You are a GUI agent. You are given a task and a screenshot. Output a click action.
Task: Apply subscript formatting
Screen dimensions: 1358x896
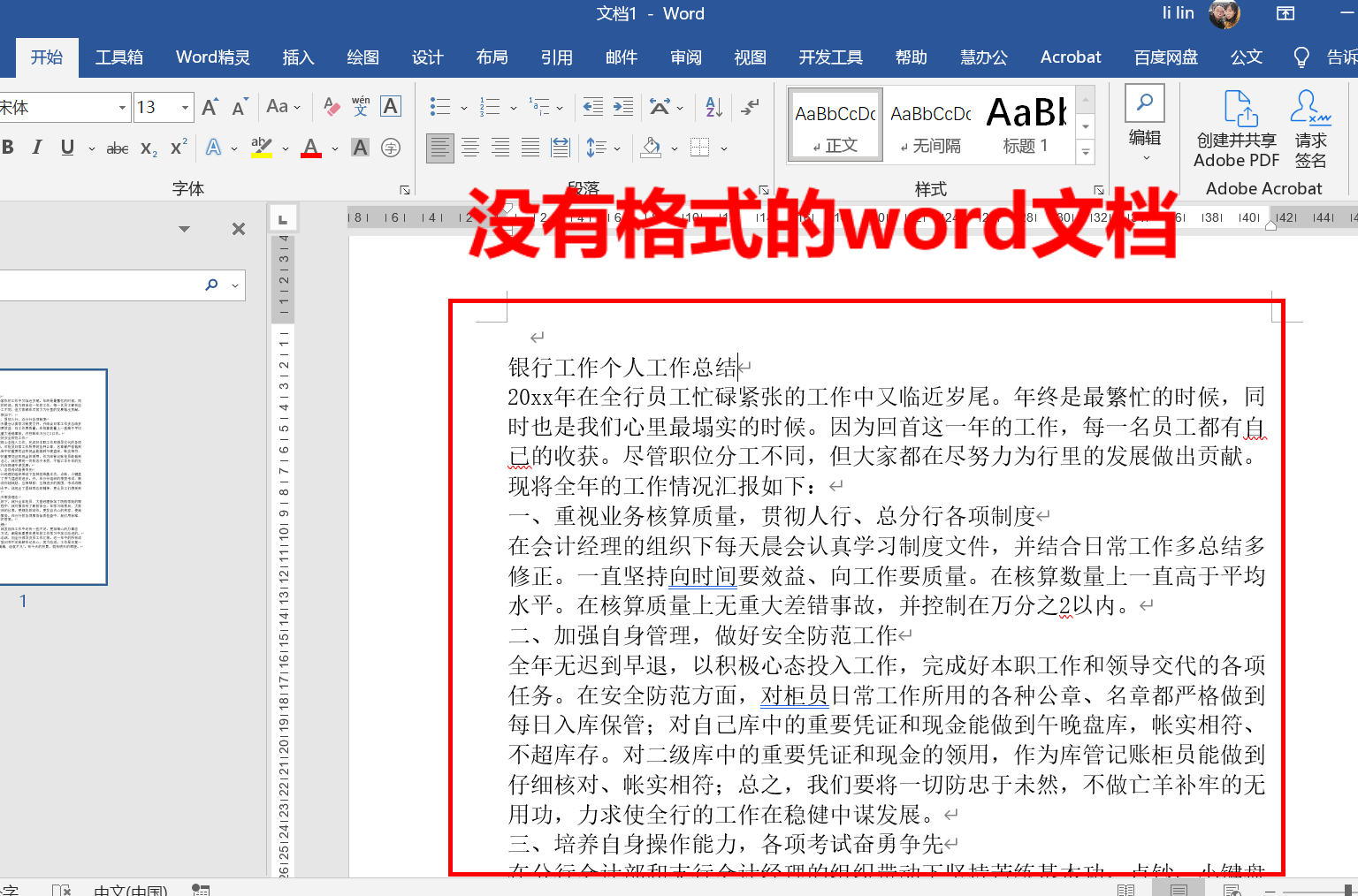tap(149, 148)
